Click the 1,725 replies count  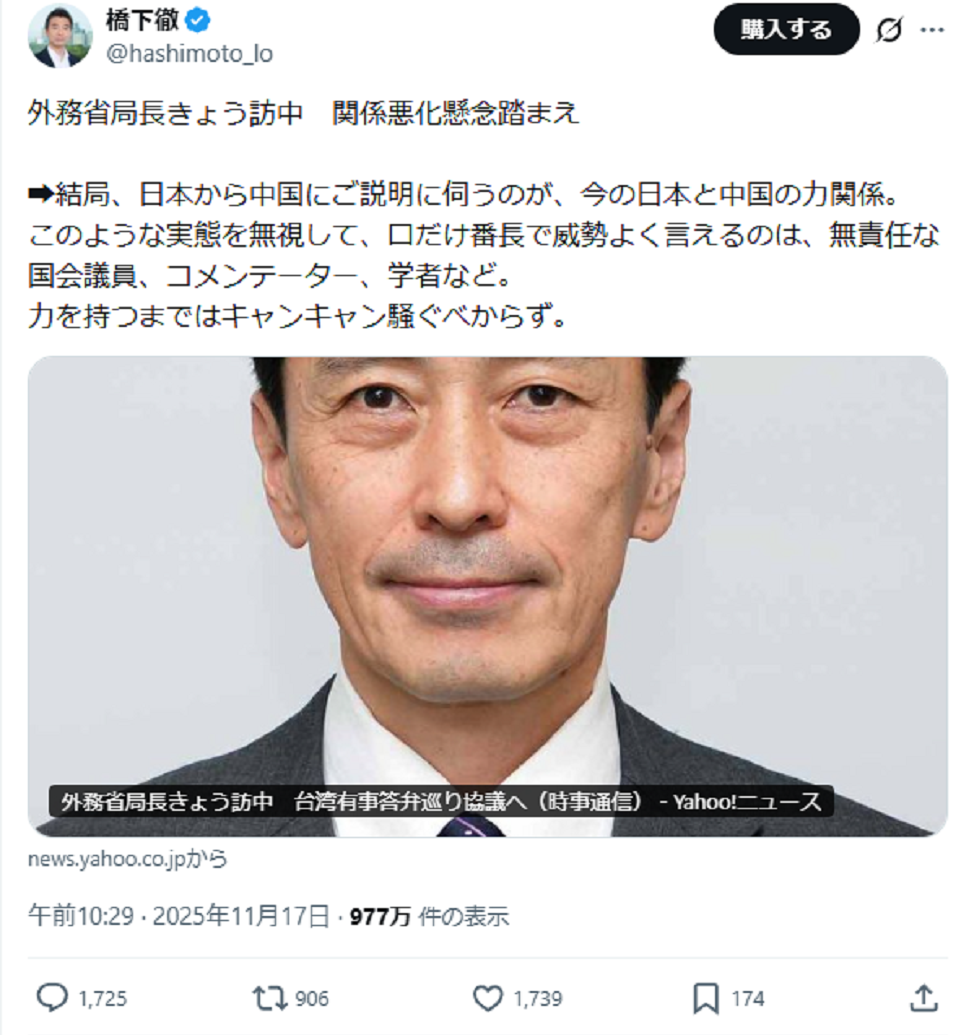tap(103, 999)
